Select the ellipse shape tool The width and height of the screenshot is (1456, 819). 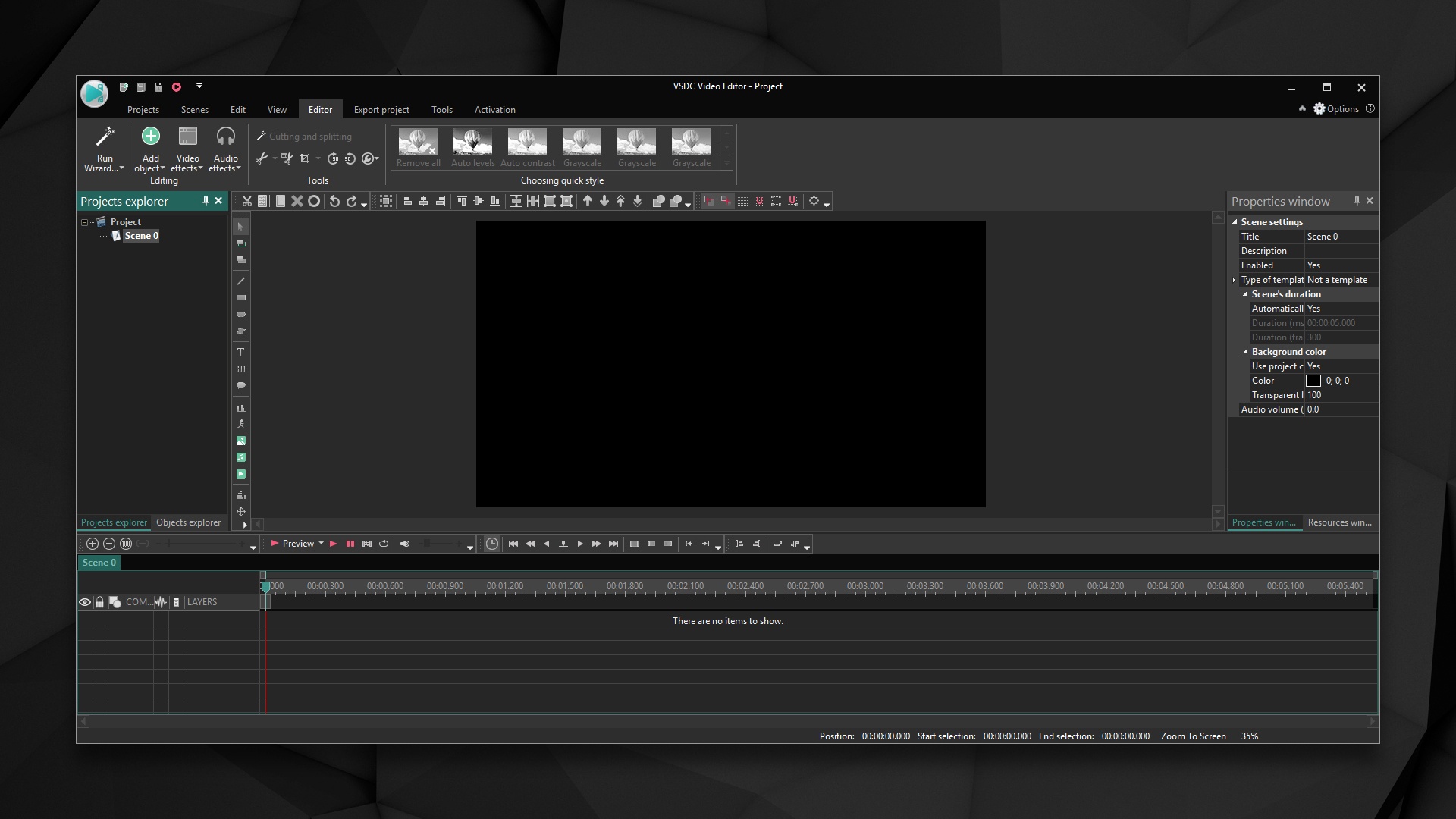(240, 315)
